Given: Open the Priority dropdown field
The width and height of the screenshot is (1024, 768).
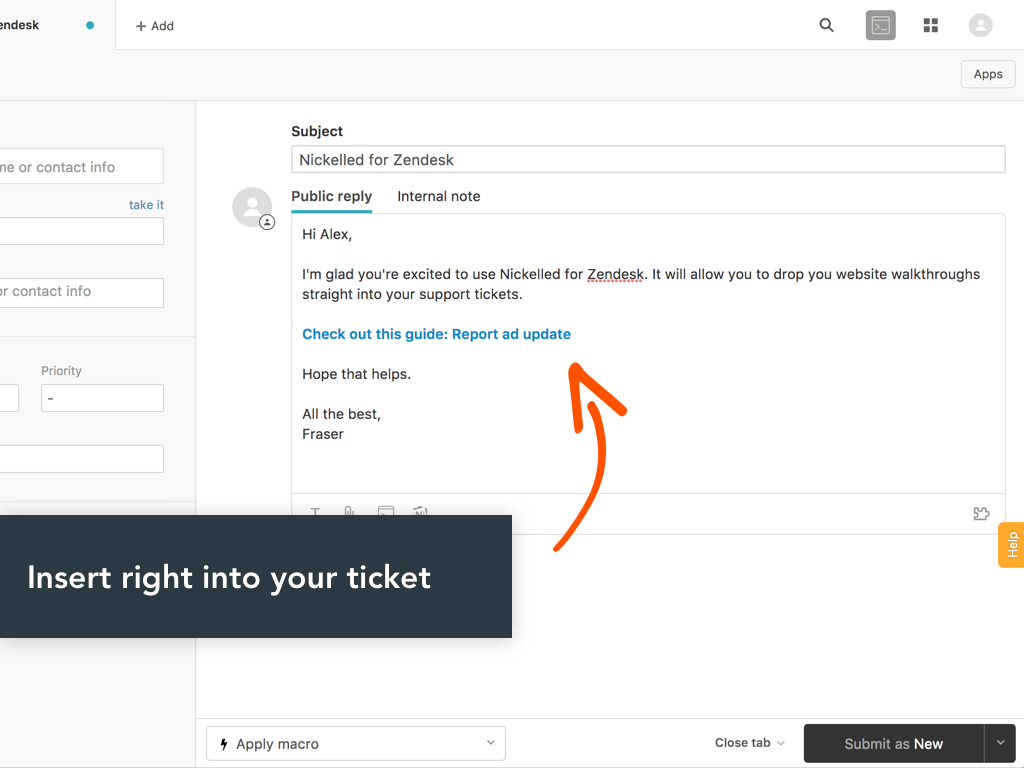Looking at the screenshot, I should (x=102, y=398).
